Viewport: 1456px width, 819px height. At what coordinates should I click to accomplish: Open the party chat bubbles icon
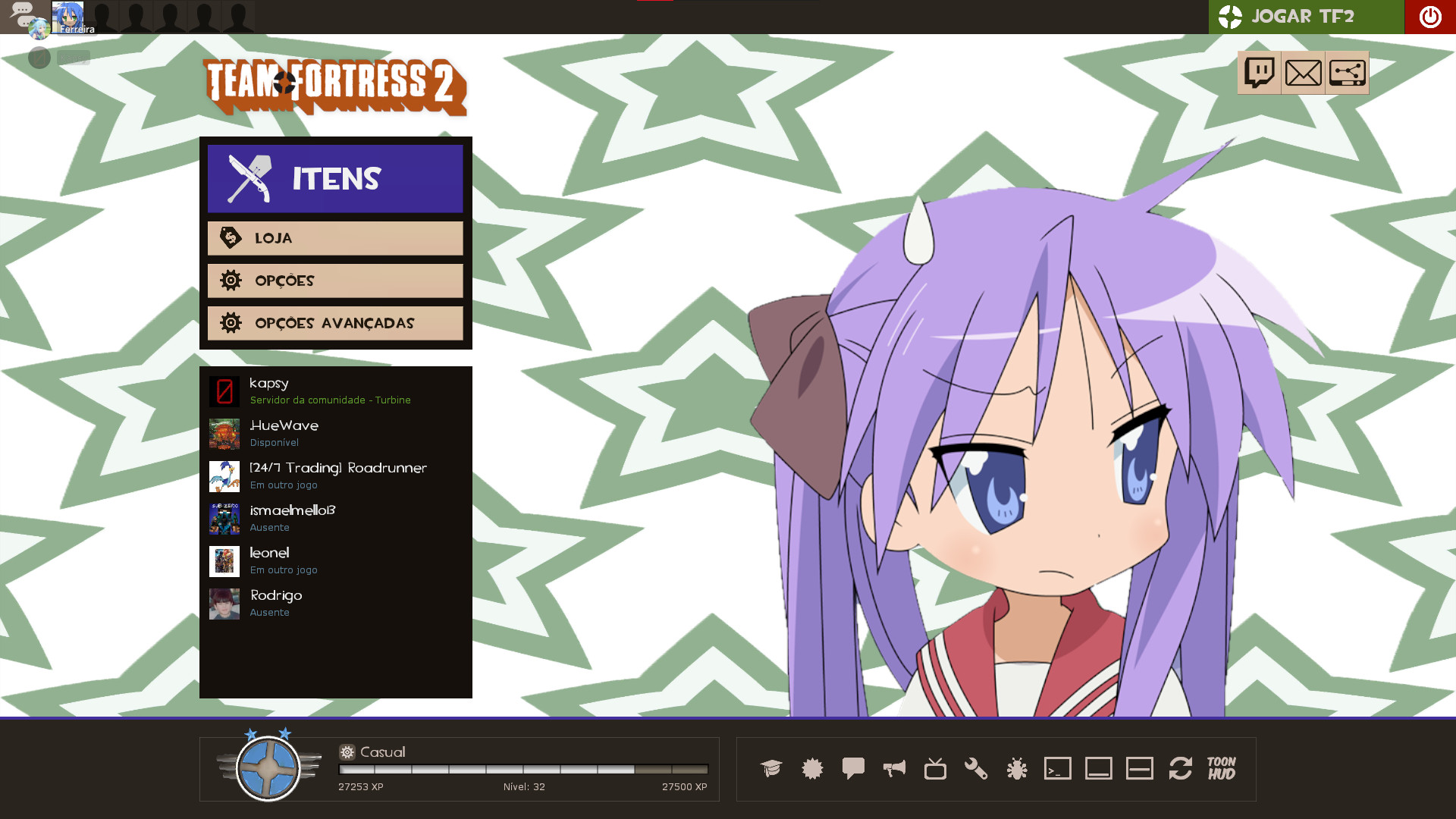(23, 14)
